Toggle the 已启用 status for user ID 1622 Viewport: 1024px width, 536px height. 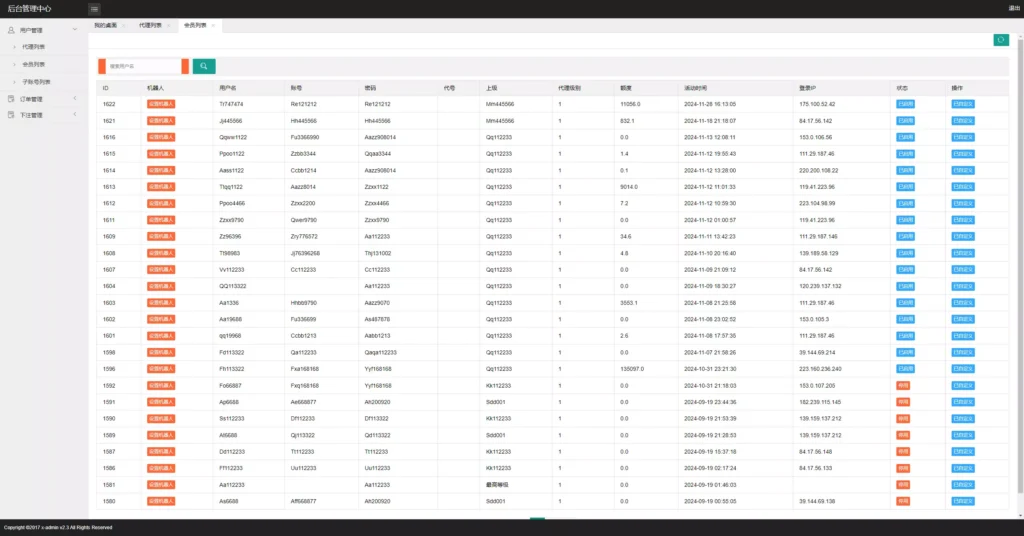click(x=904, y=104)
